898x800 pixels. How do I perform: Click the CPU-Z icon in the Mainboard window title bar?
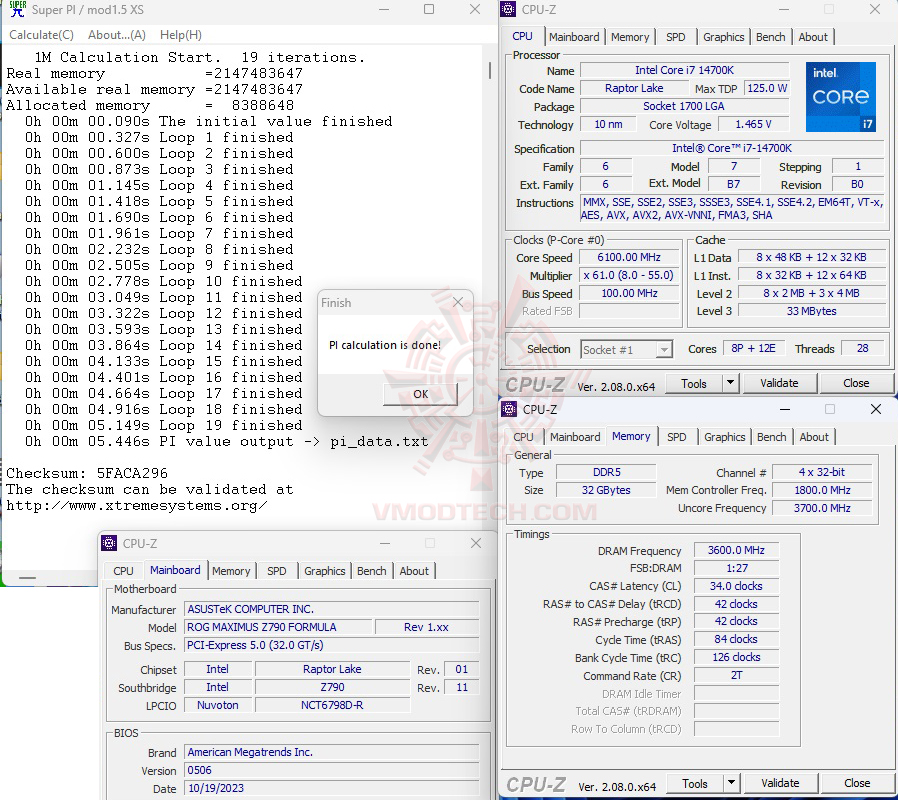(109, 543)
